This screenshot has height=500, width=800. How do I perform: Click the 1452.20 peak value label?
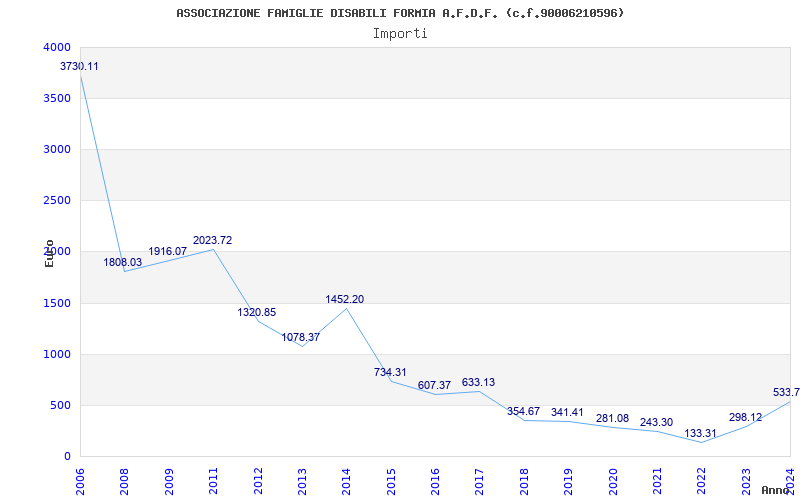click(345, 299)
